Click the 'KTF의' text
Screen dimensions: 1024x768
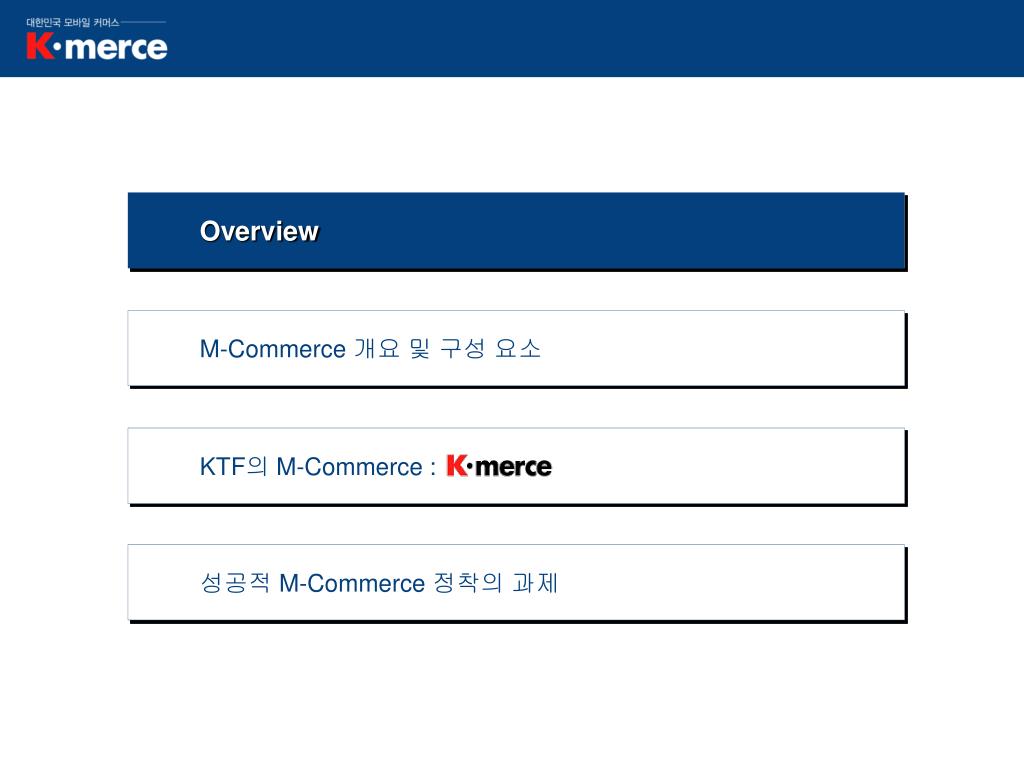[234, 466]
